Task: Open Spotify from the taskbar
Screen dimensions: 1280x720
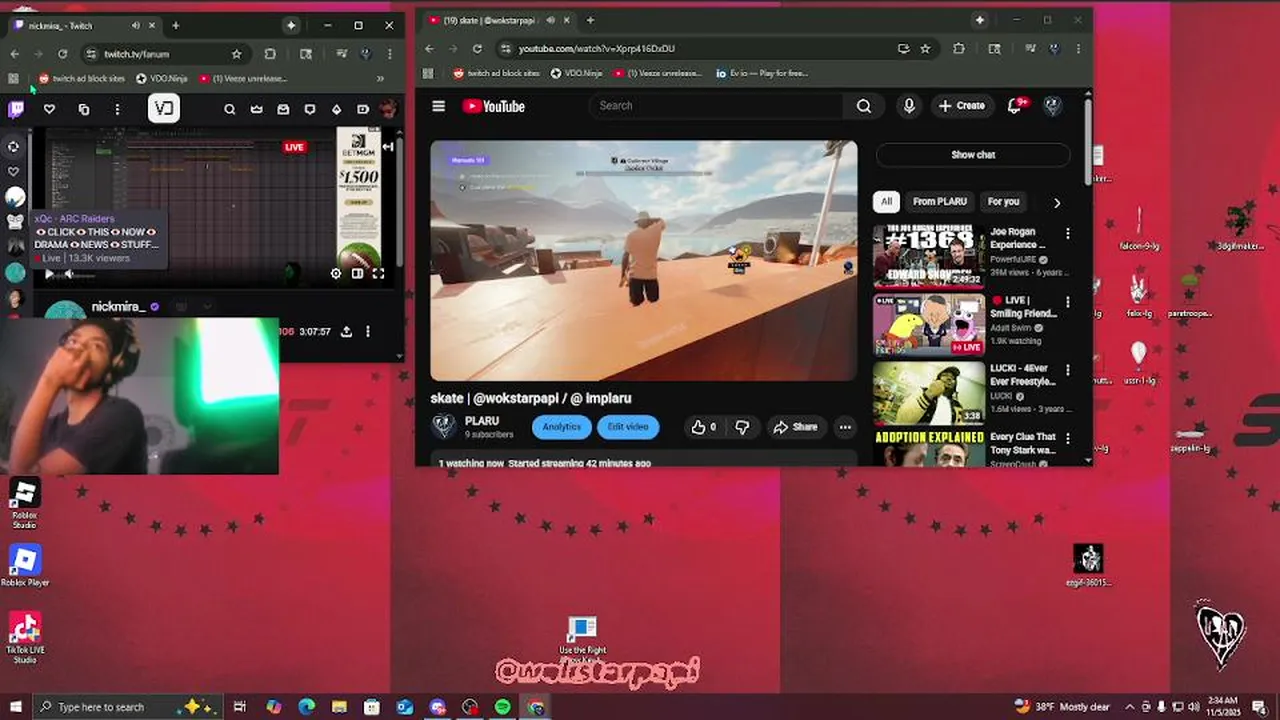Action: [x=503, y=707]
